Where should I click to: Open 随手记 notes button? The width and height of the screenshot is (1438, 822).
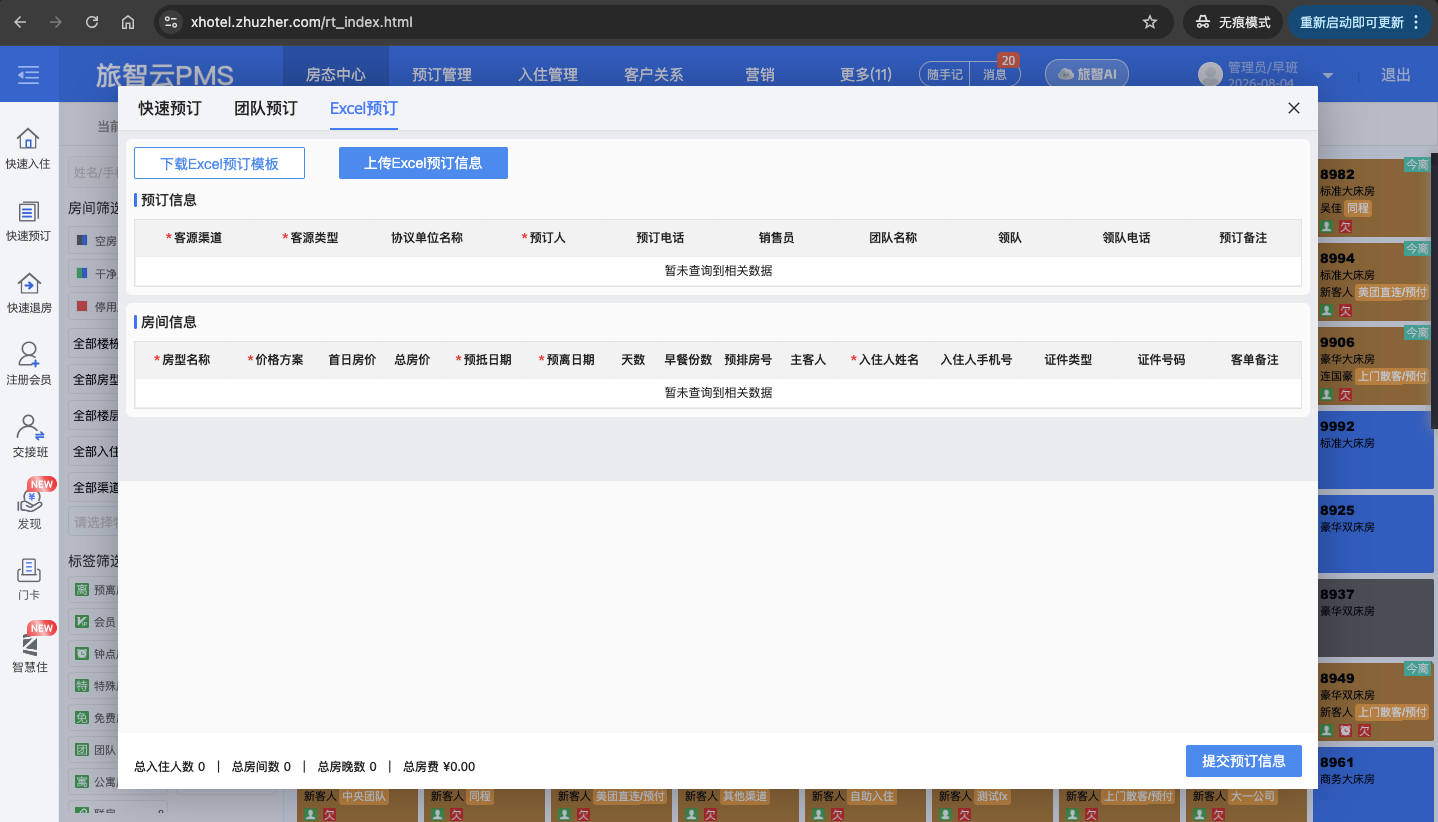tap(944, 74)
